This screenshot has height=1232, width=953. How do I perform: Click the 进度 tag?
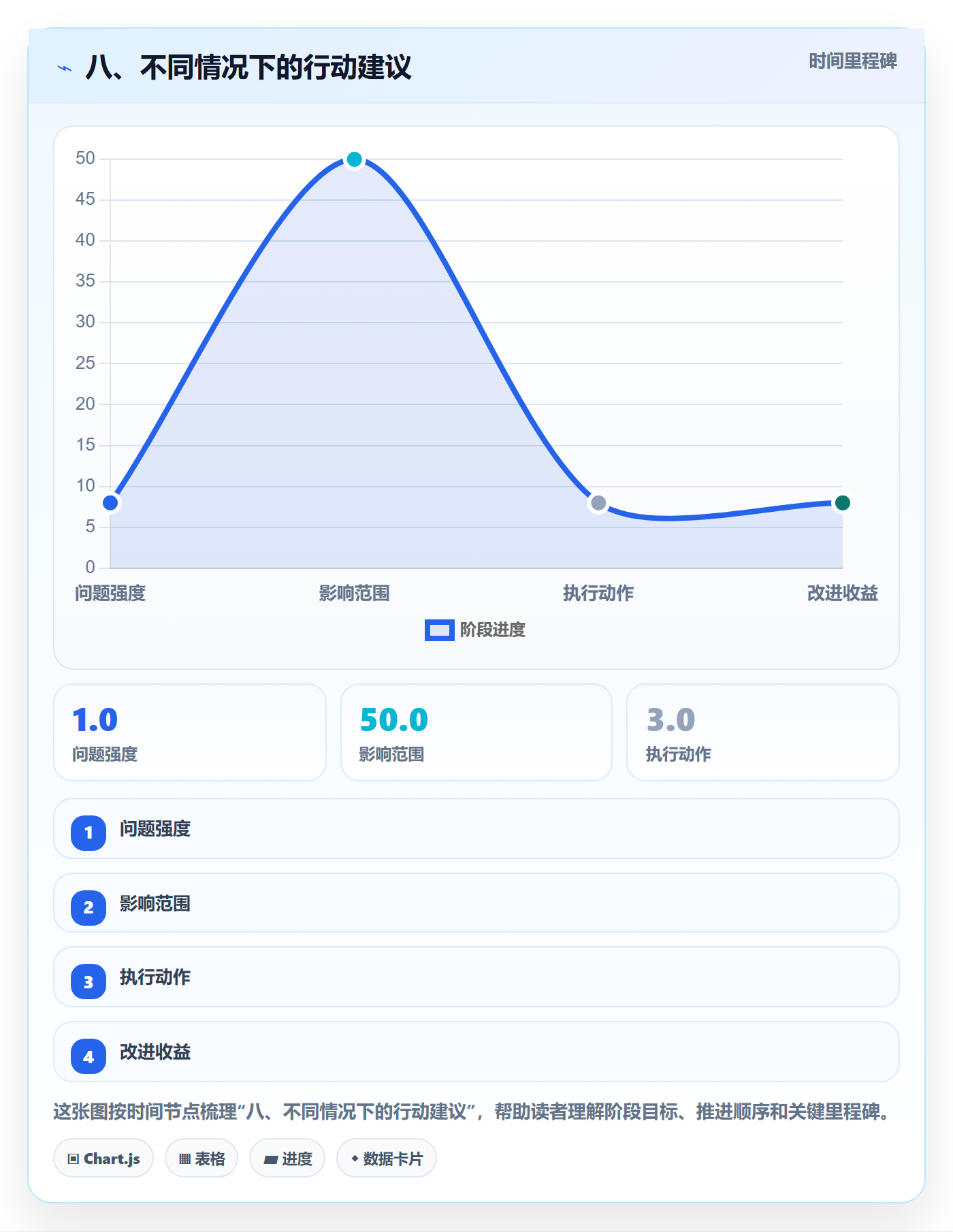click(287, 1158)
